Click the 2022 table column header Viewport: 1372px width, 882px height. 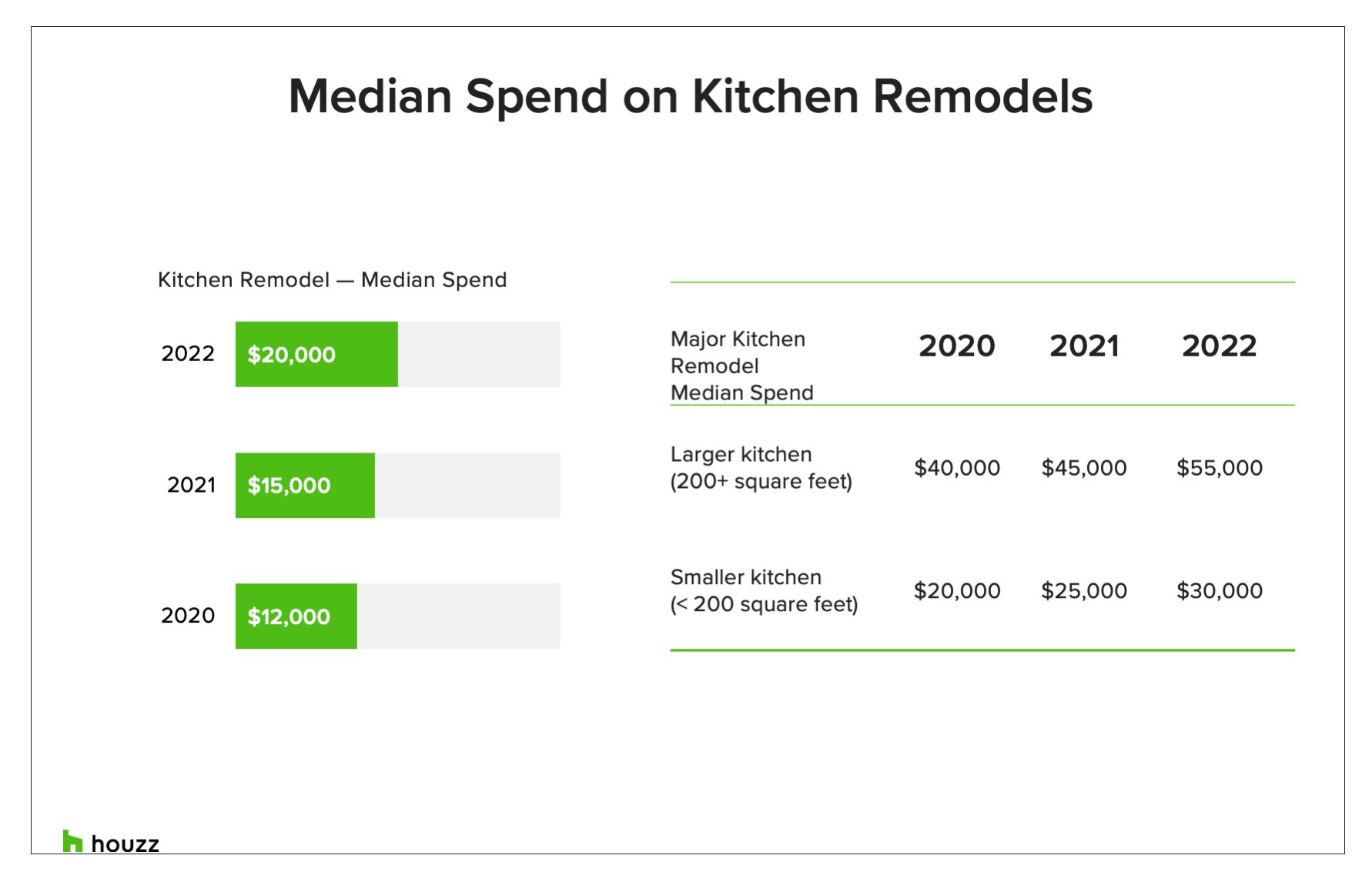(x=1220, y=346)
